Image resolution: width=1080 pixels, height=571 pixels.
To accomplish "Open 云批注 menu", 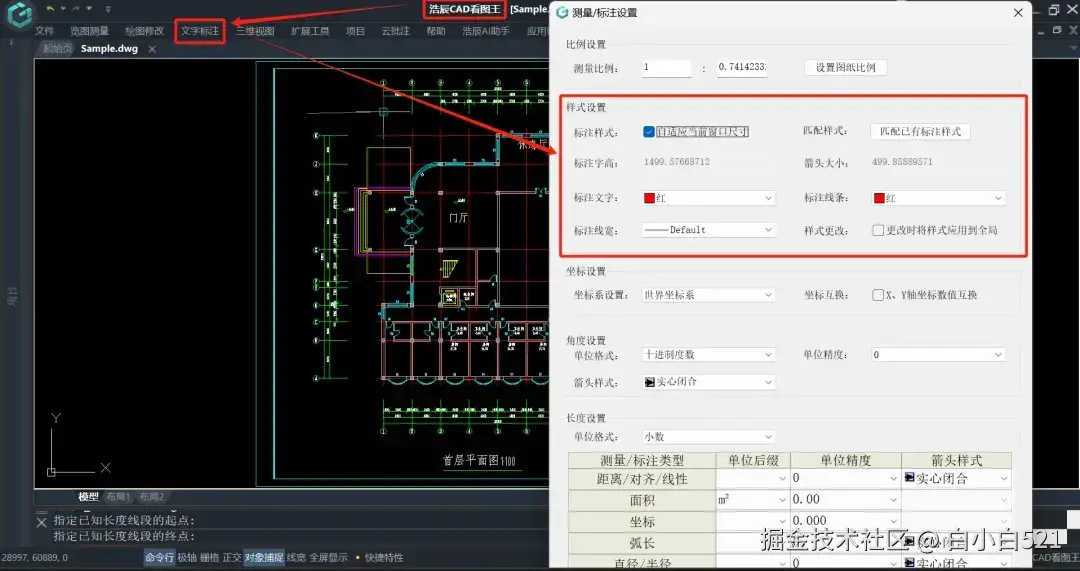I will (395, 31).
